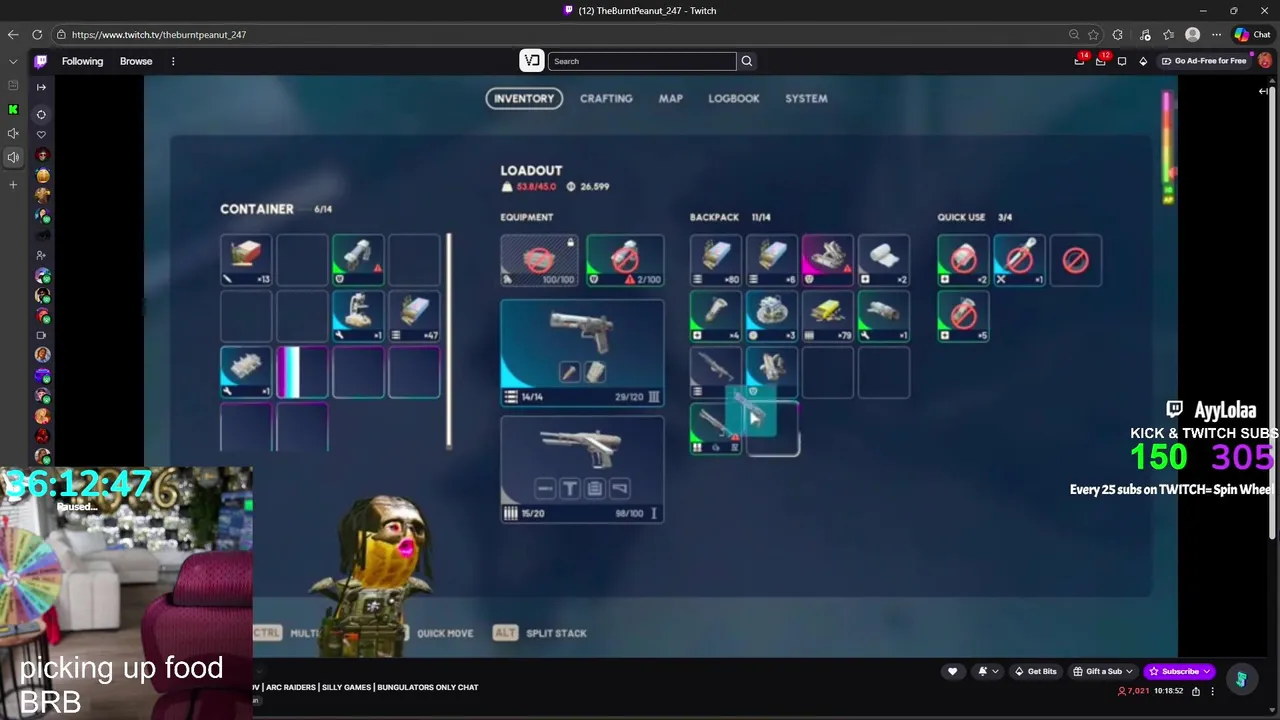This screenshot has height=720, width=1280.
Task: Select the second weapon slot 15/20
Action: click(x=582, y=469)
